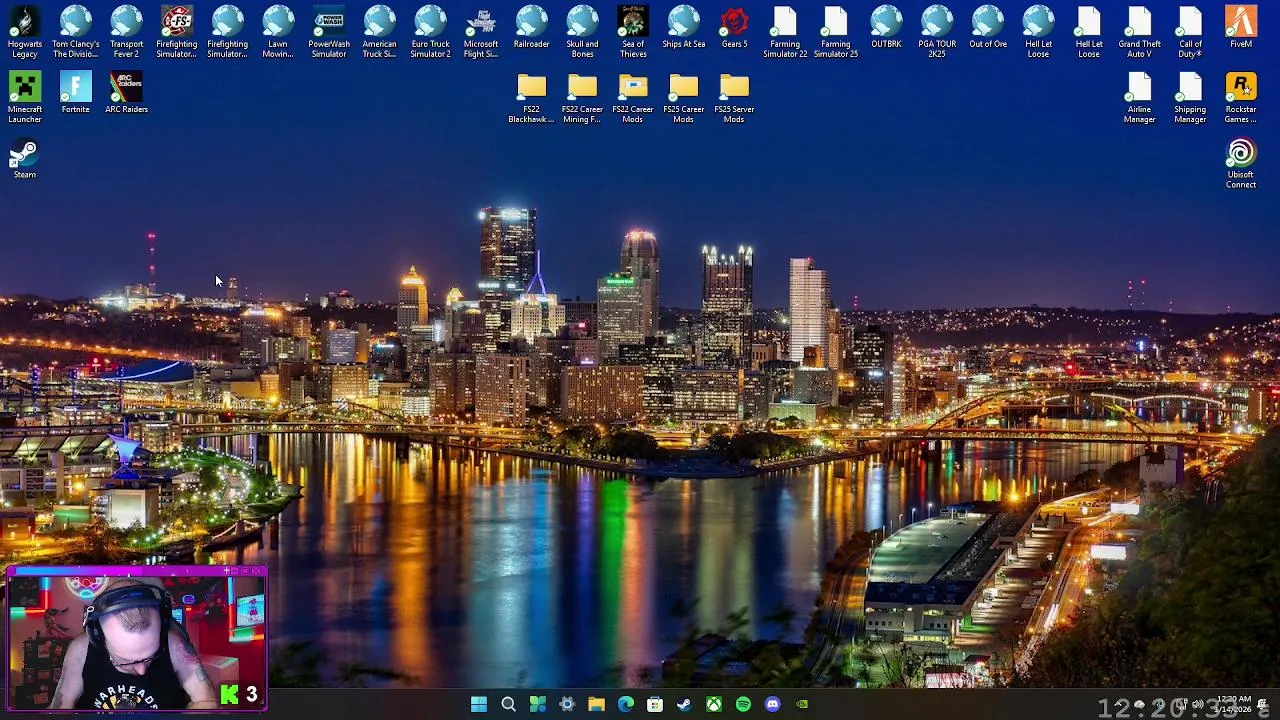Open the Railroader desktop shortcut
Image resolution: width=1280 pixels, height=720 pixels.
click(x=531, y=28)
